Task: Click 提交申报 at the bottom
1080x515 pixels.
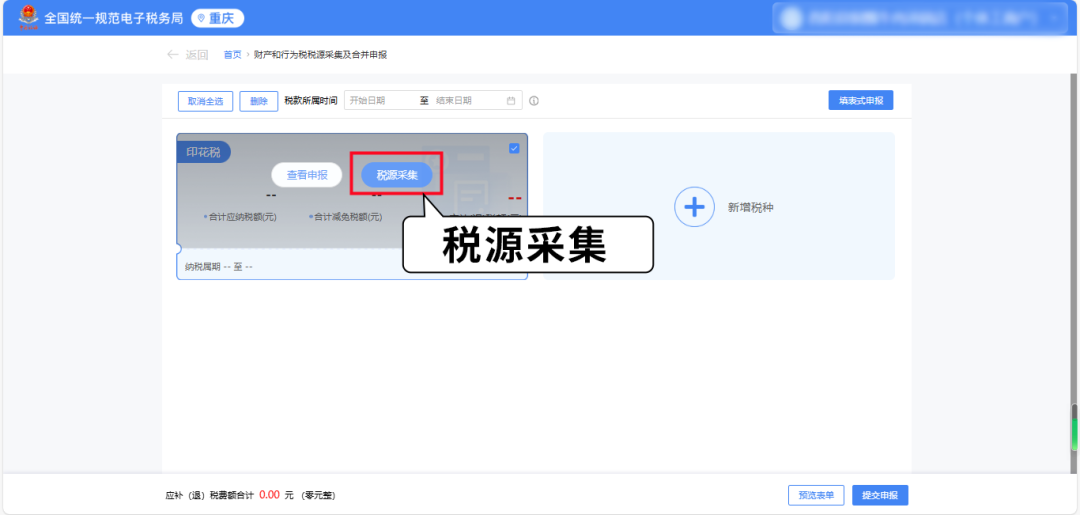Action: point(880,495)
